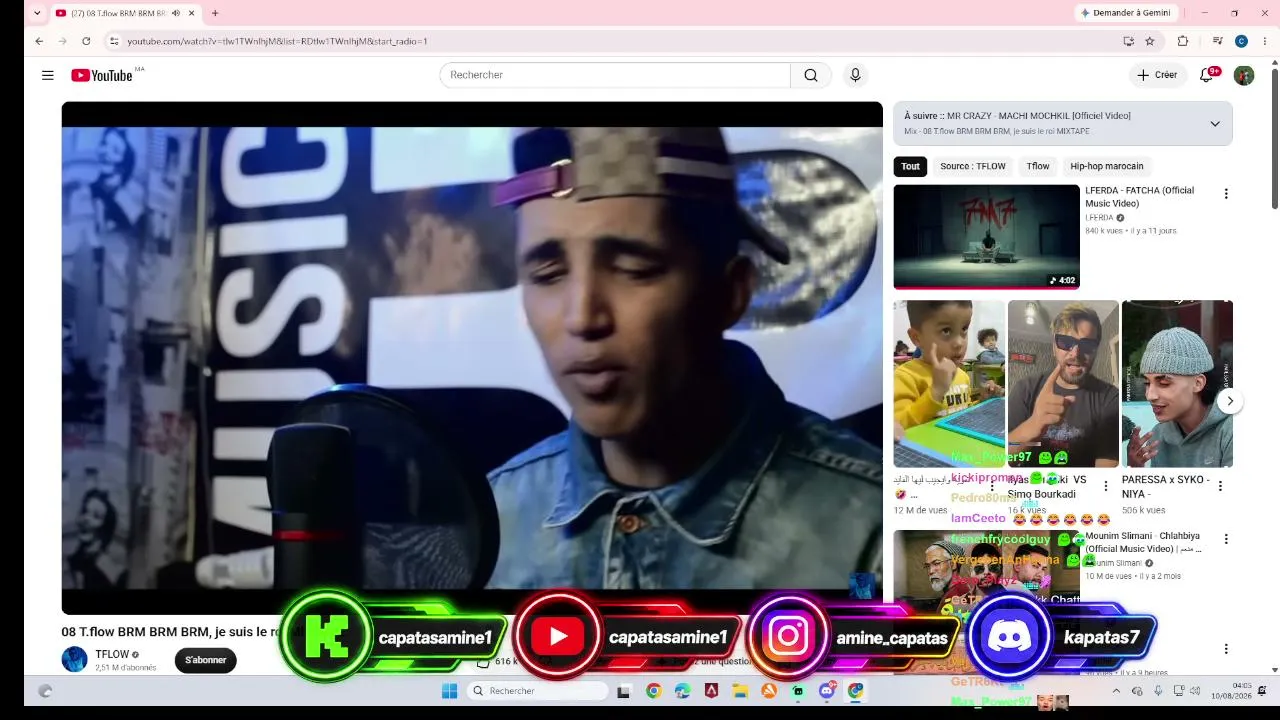Close the T.flow BRM BRM tab
This screenshot has height=720, width=1280.
tap(191, 13)
